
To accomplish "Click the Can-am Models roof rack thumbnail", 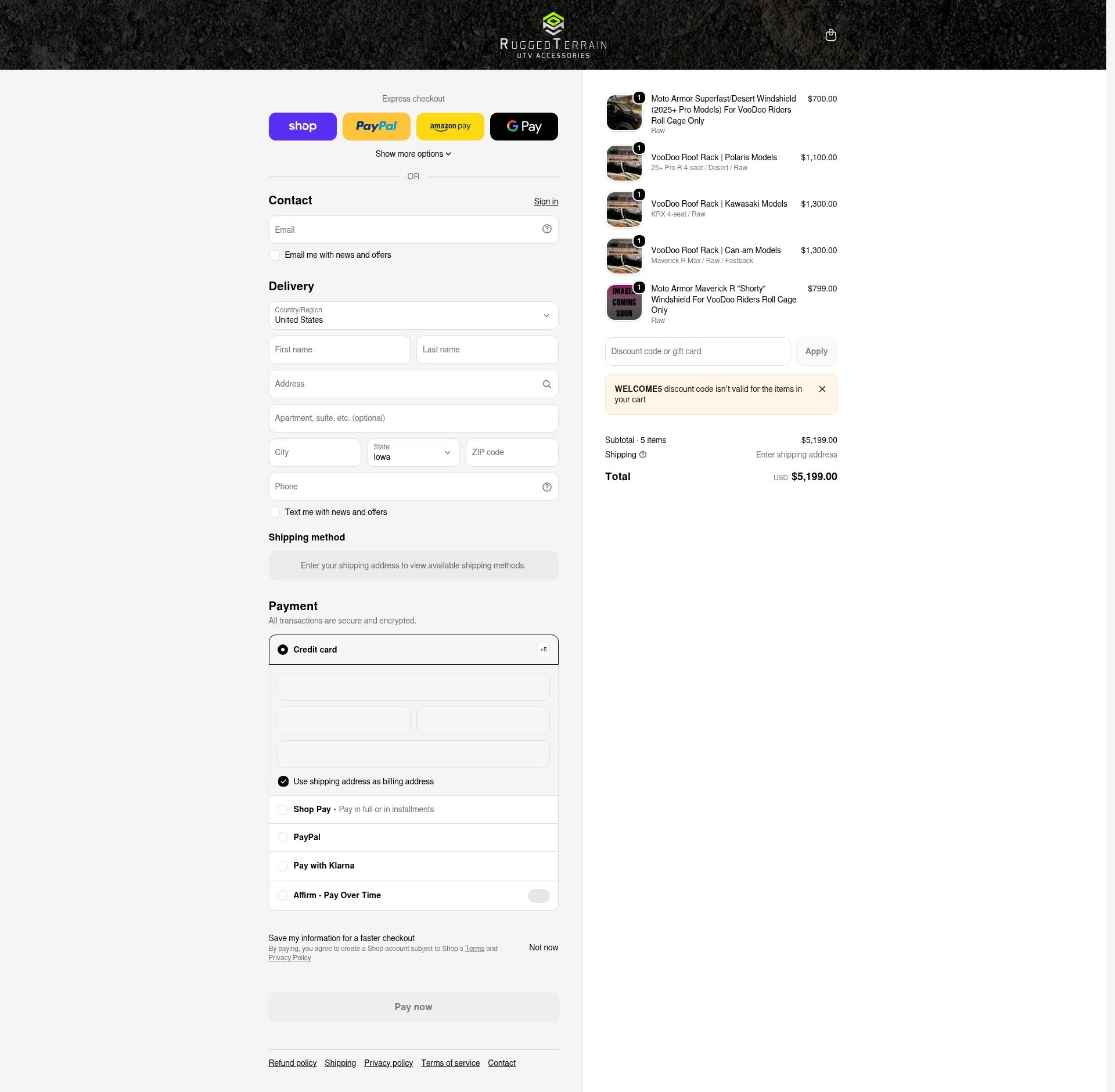I will [x=624, y=256].
